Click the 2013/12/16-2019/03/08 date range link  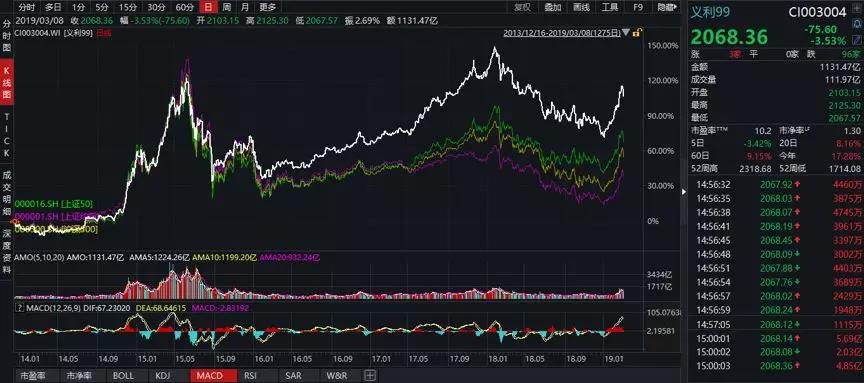(562, 33)
